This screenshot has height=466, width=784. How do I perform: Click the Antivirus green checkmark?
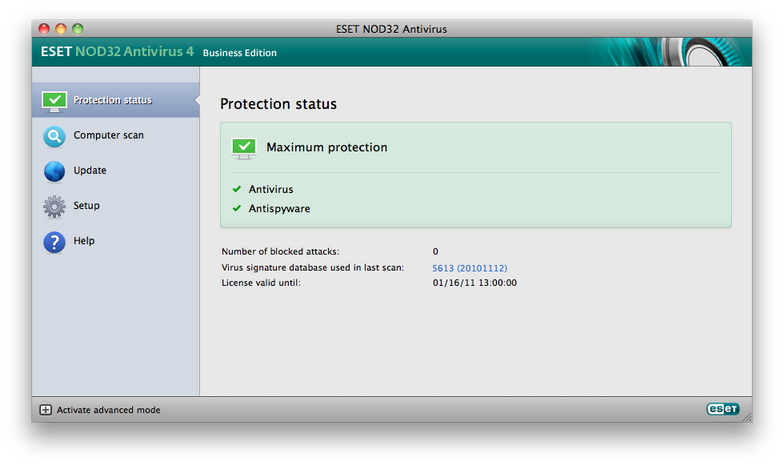[237, 189]
